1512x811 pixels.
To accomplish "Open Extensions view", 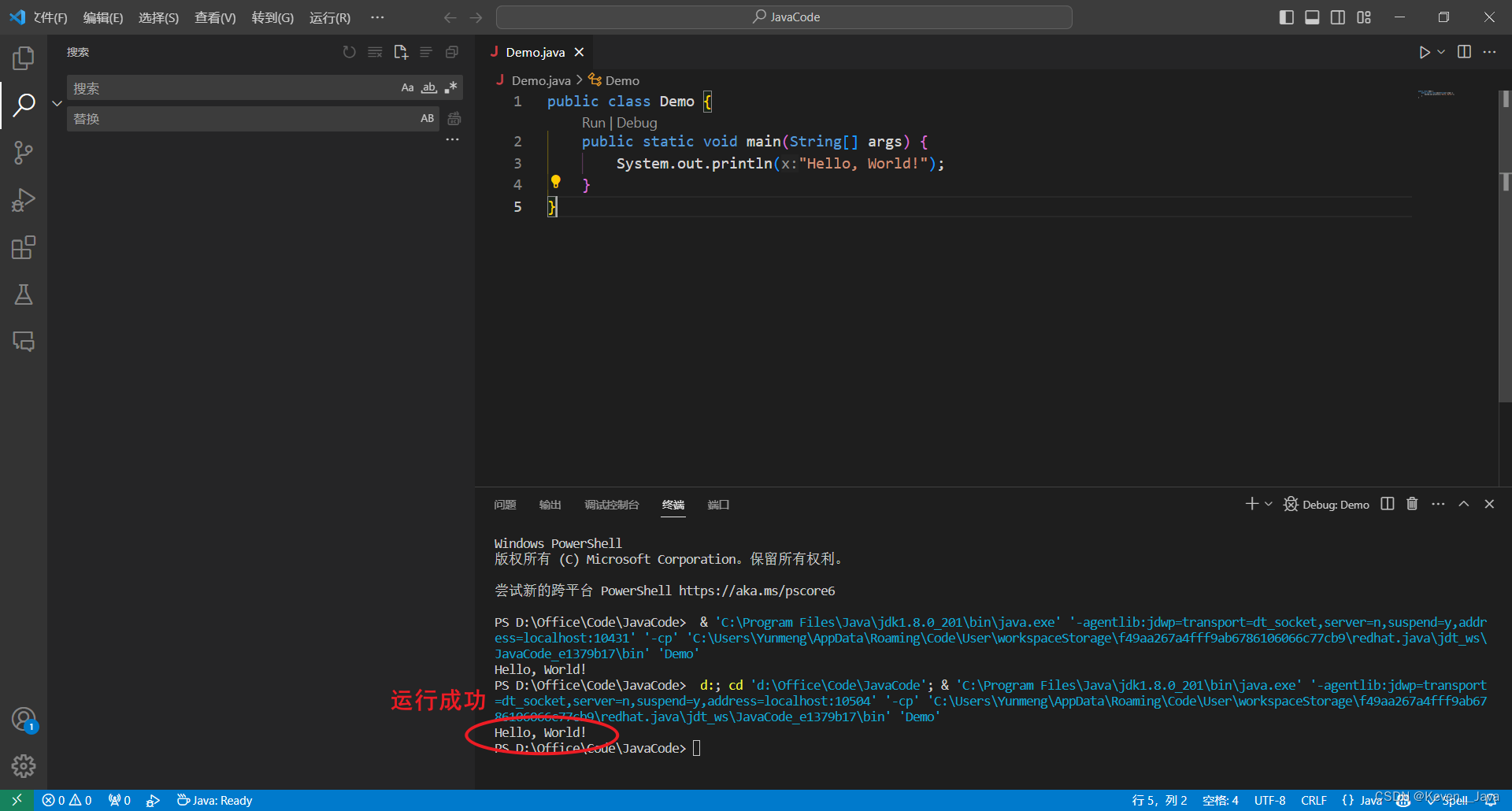I will pos(24,247).
